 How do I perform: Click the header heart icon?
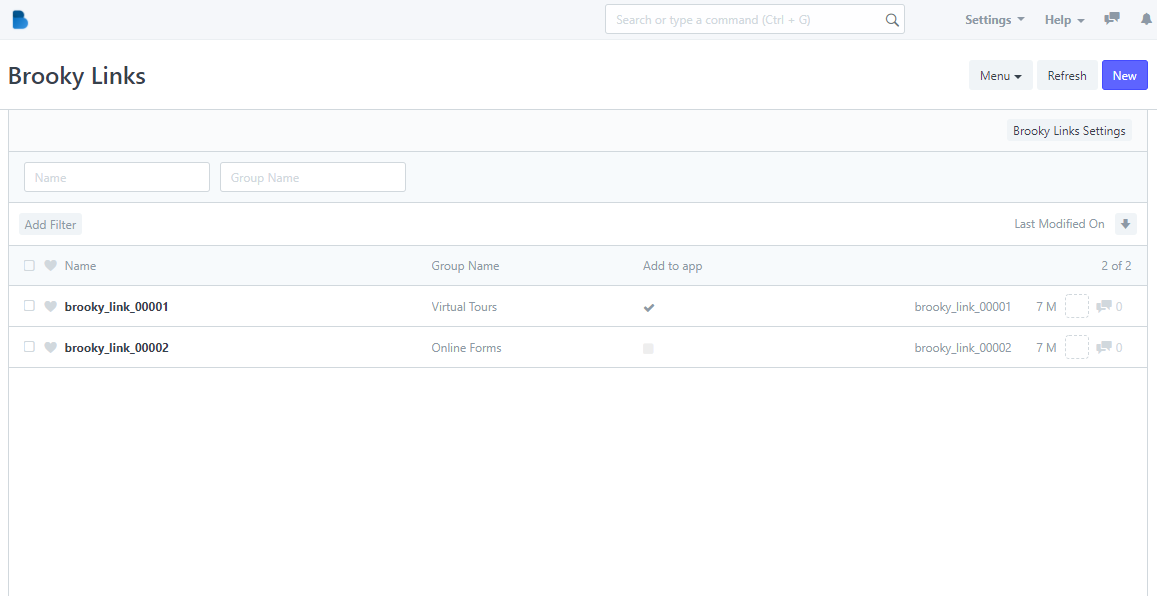click(x=50, y=266)
